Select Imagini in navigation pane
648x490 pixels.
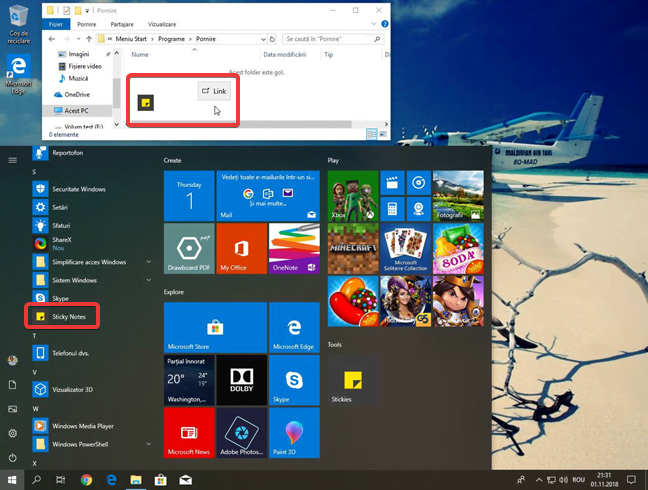point(79,54)
